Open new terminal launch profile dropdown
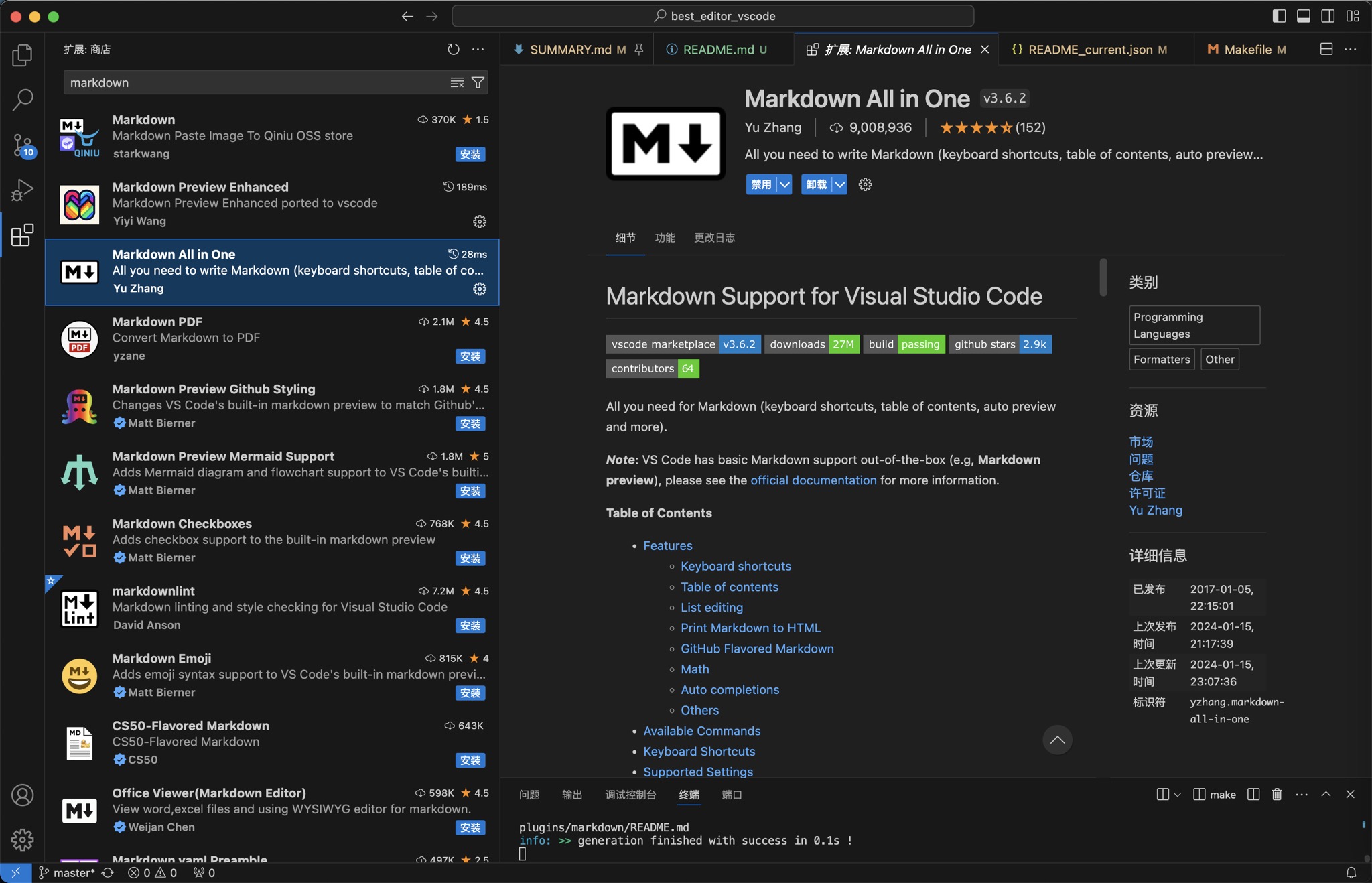This screenshot has width=1372, height=883. [x=1177, y=794]
